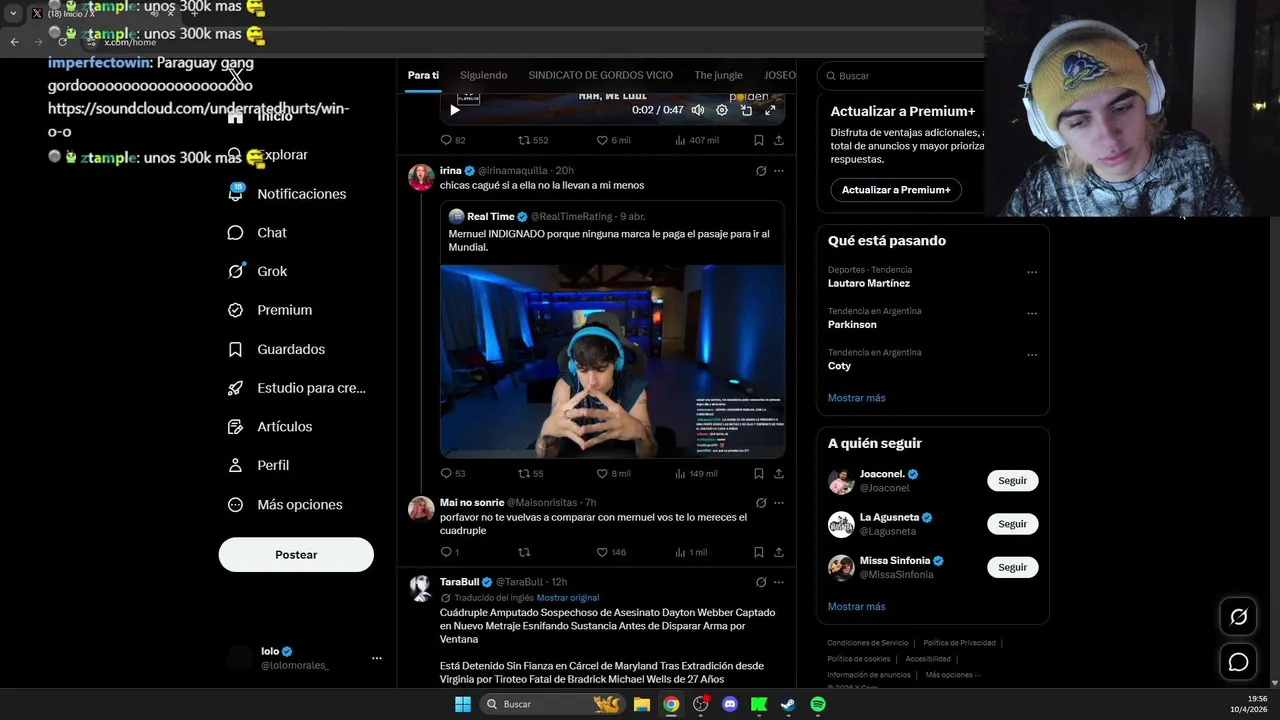Open floating Grok button at bottom right
Image resolution: width=1280 pixels, height=720 pixels.
[x=1238, y=617]
